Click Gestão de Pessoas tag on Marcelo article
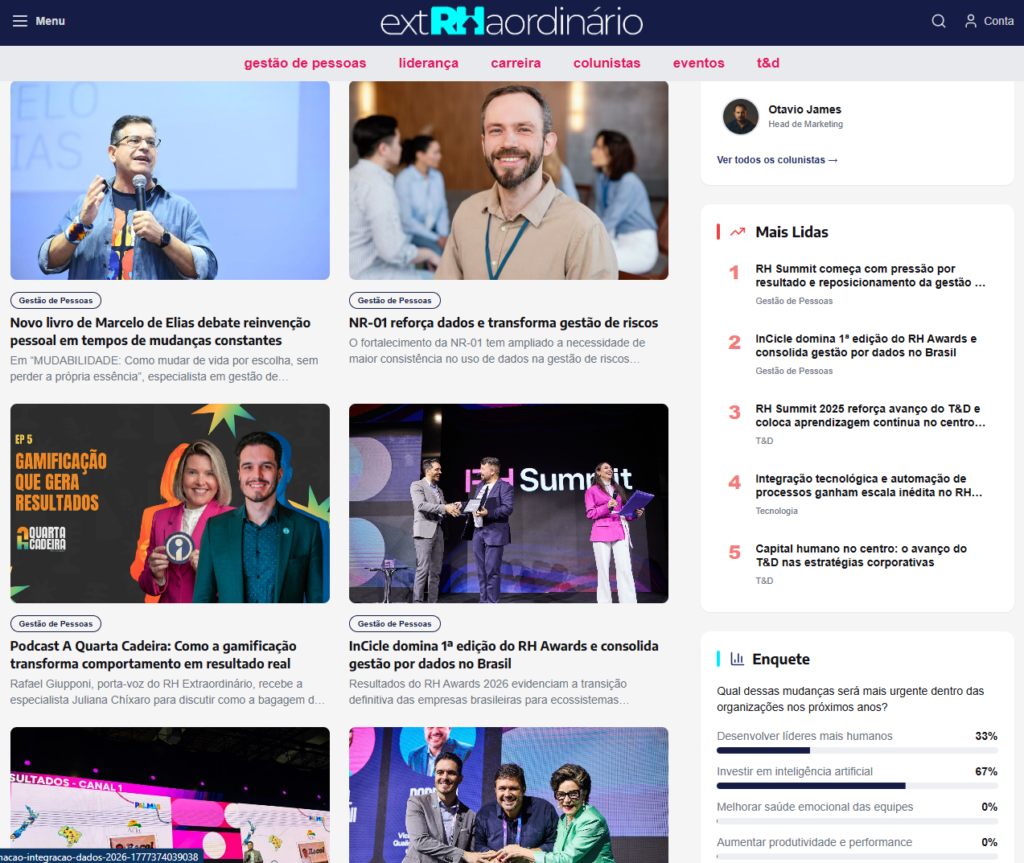The image size is (1024, 863). coord(56,301)
